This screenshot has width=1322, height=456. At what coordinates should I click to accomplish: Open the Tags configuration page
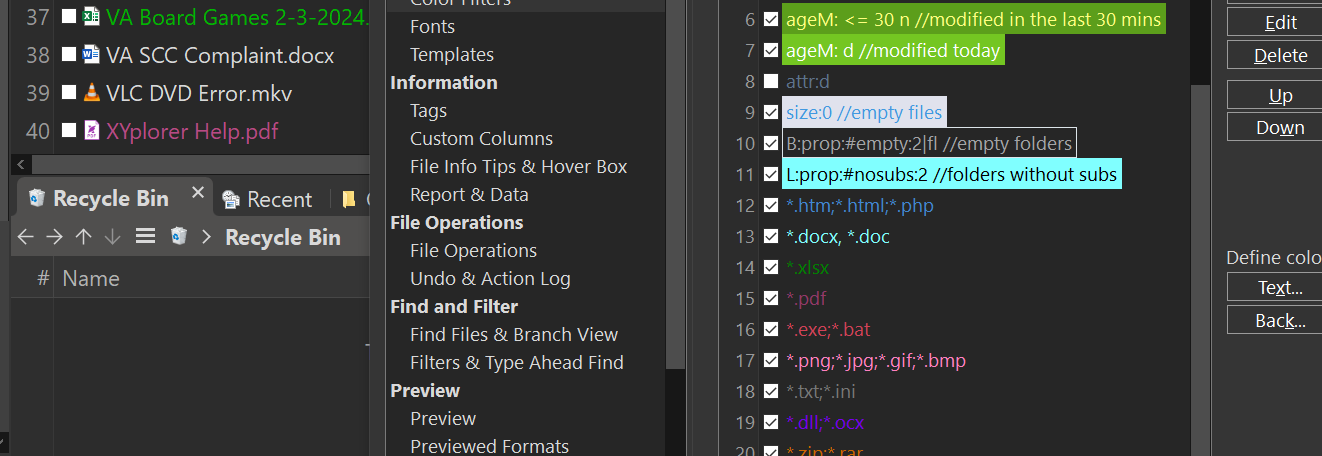[428, 111]
